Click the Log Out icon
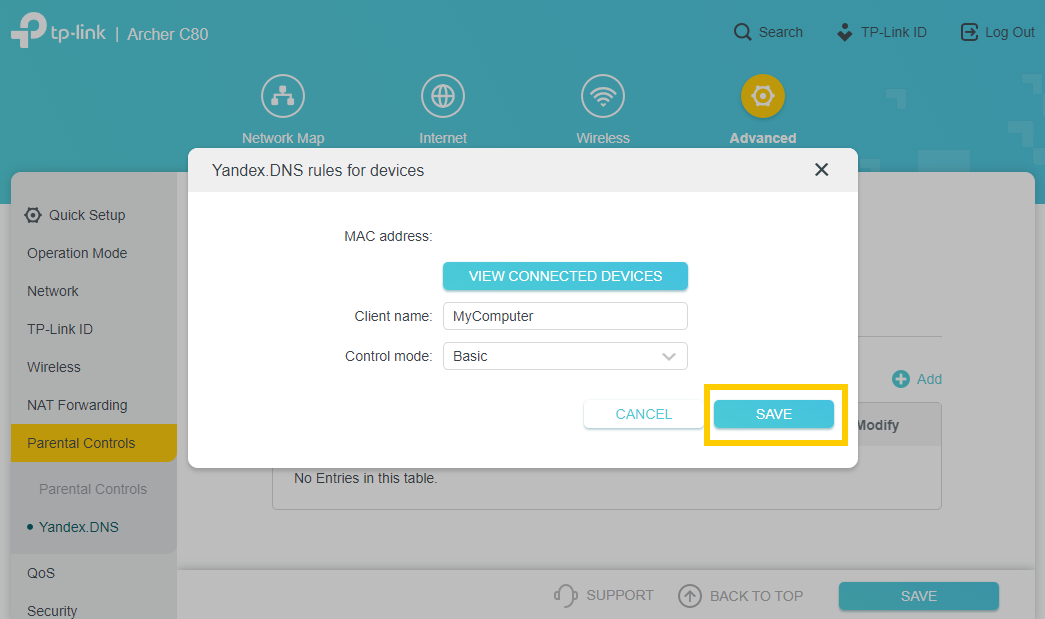The image size is (1045, 619). (x=969, y=32)
